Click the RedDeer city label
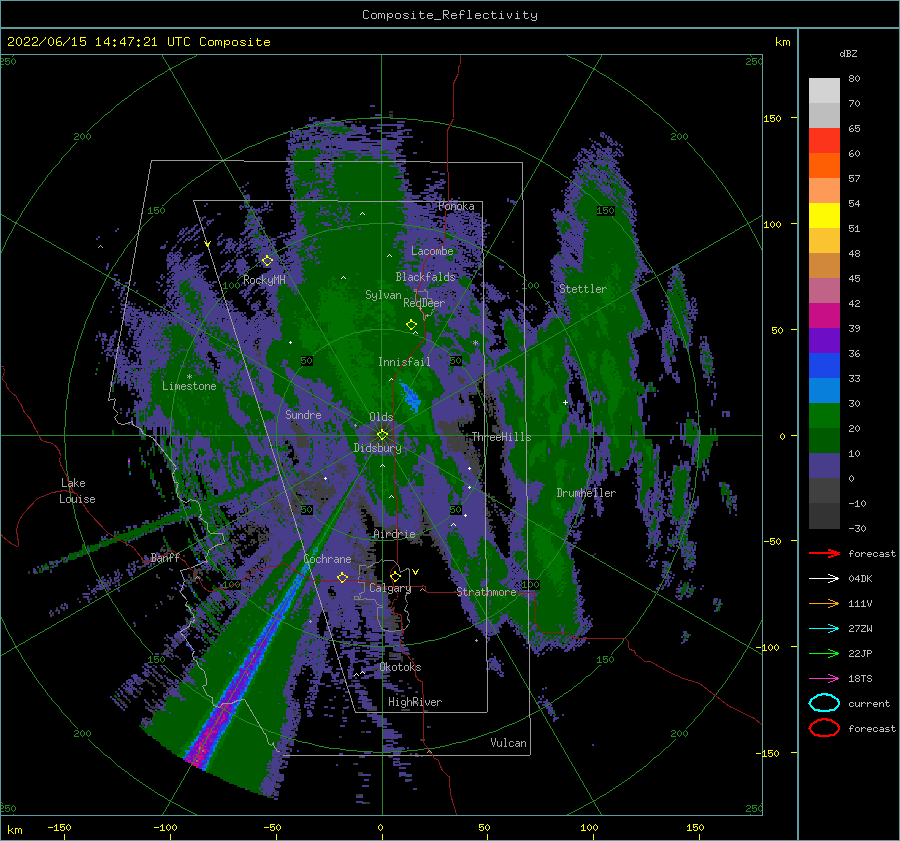 (424, 303)
